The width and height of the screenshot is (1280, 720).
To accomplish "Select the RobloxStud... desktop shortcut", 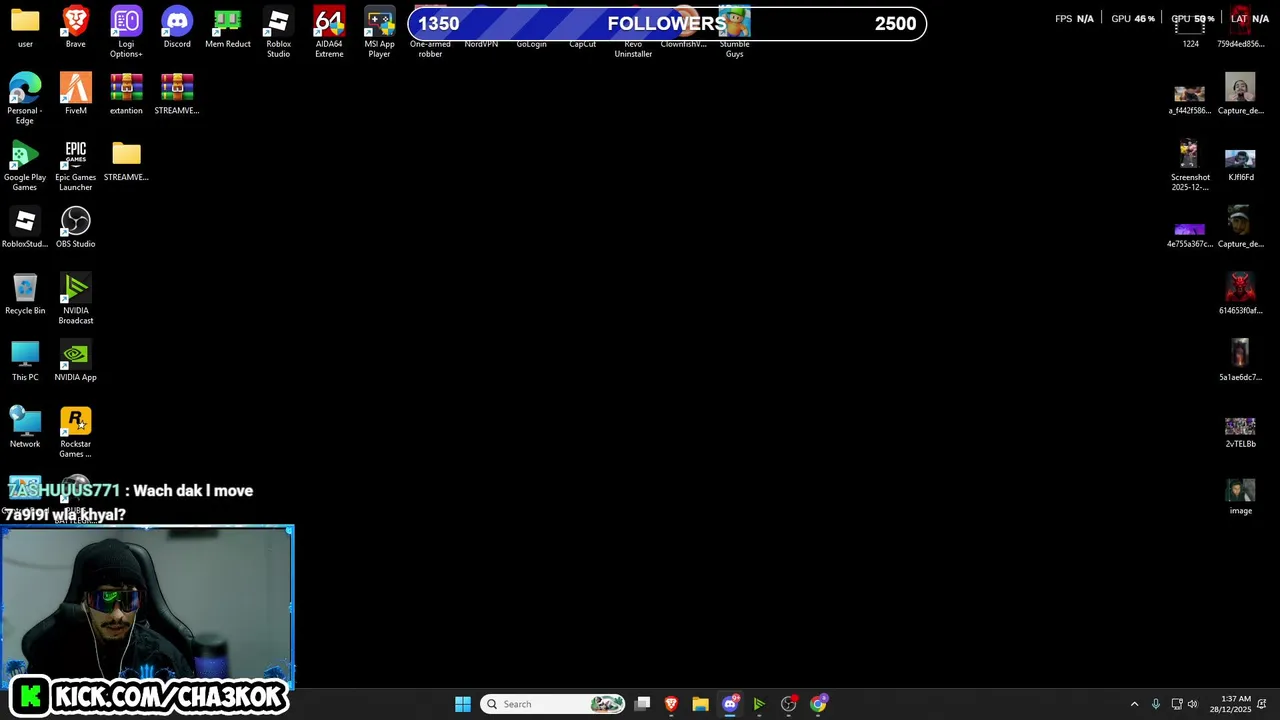I will tap(25, 227).
